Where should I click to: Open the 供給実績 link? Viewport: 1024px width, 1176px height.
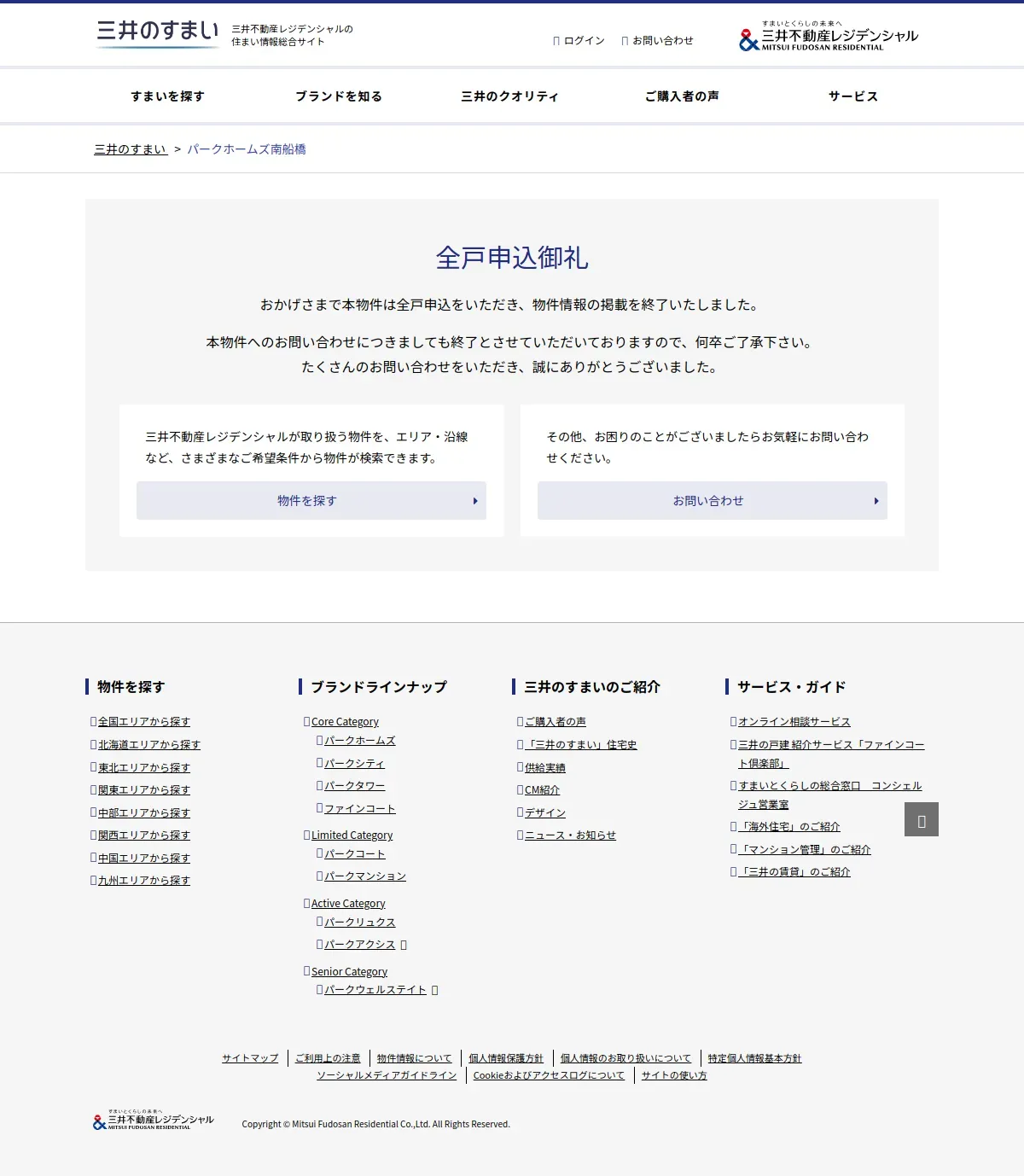tap(544, 768)
